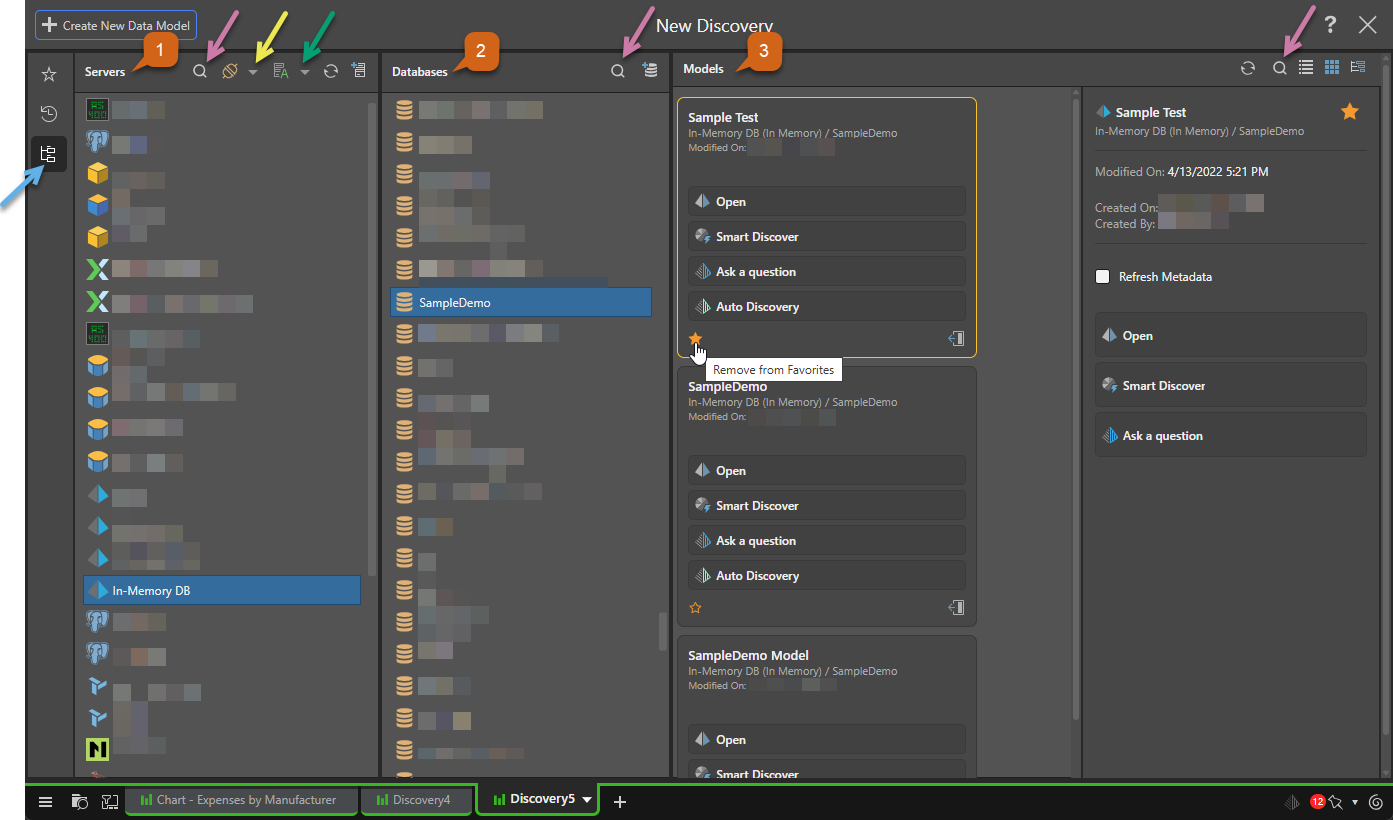Open the Recent history sidebar icon
The image size is (1393, 820).
[x=49, y=114]
